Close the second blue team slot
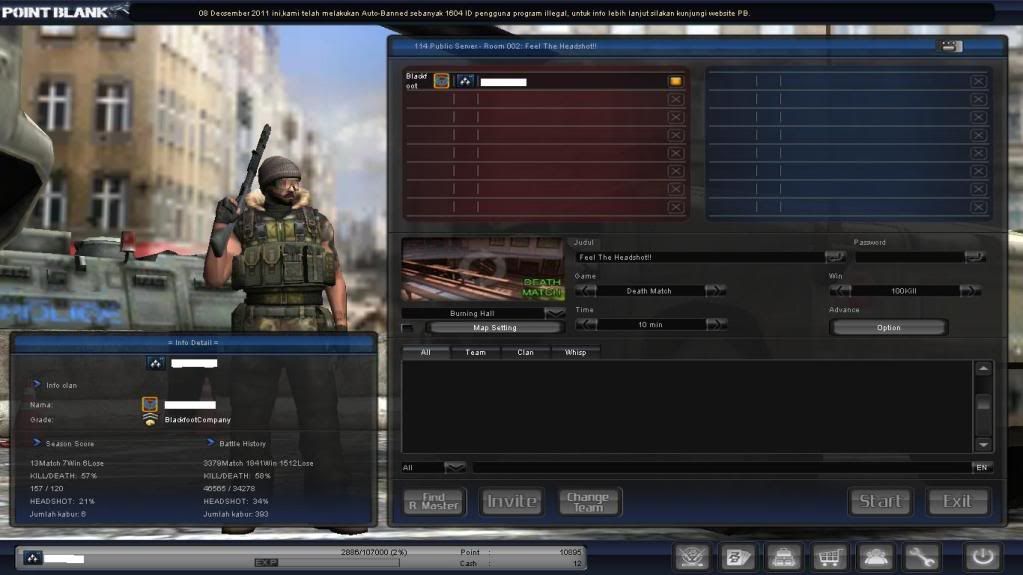This screenshot has height=575, width=1023. click(x=978, y=100)
